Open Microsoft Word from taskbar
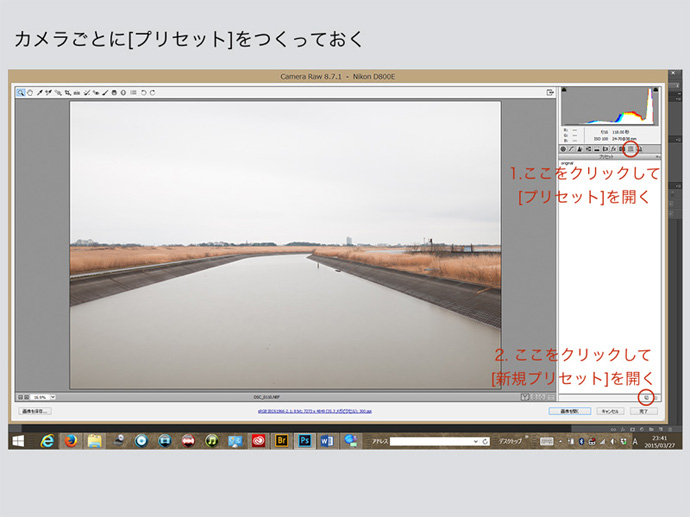The width and height of the screenshot is (690, 517). [x=327, y=440]
